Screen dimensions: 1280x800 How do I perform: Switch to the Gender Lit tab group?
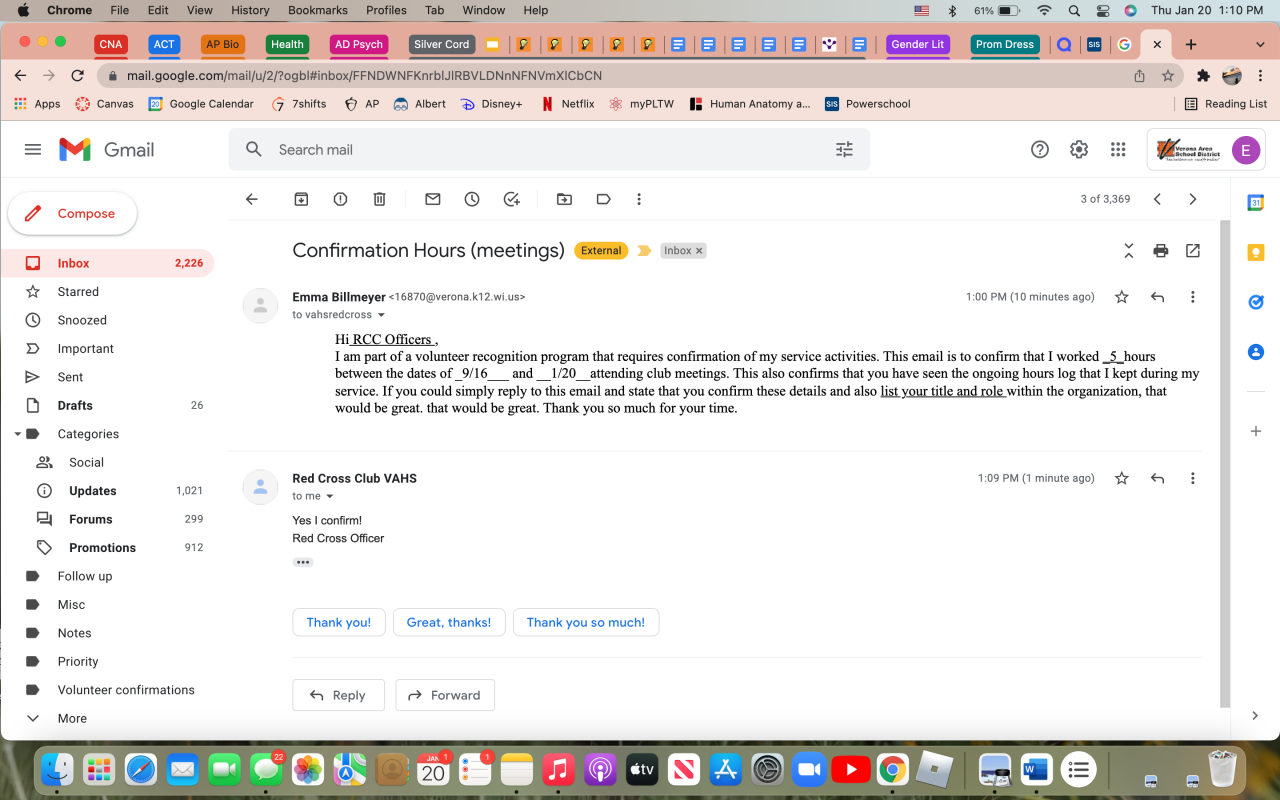click(917, 44)
